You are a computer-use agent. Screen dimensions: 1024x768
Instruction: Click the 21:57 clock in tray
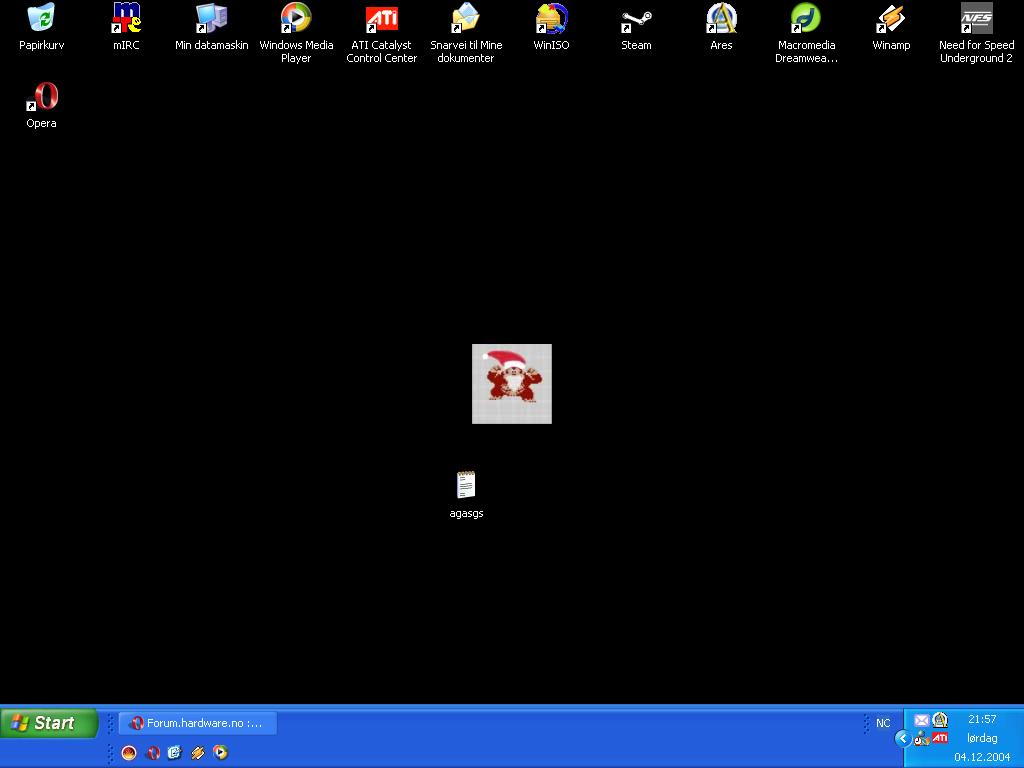click(x=982, y=719)
